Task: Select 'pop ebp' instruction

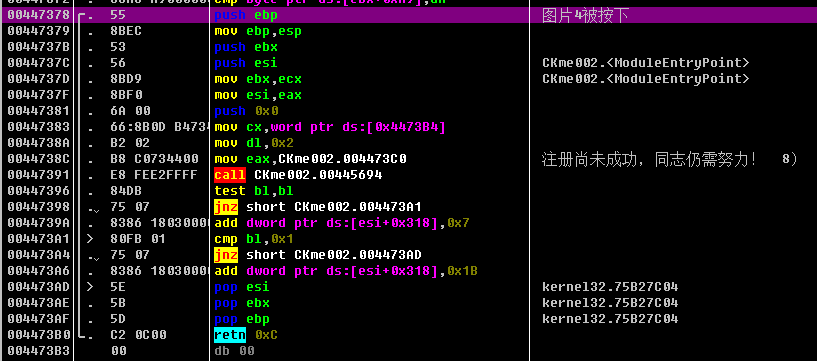Action: (242, 319)
